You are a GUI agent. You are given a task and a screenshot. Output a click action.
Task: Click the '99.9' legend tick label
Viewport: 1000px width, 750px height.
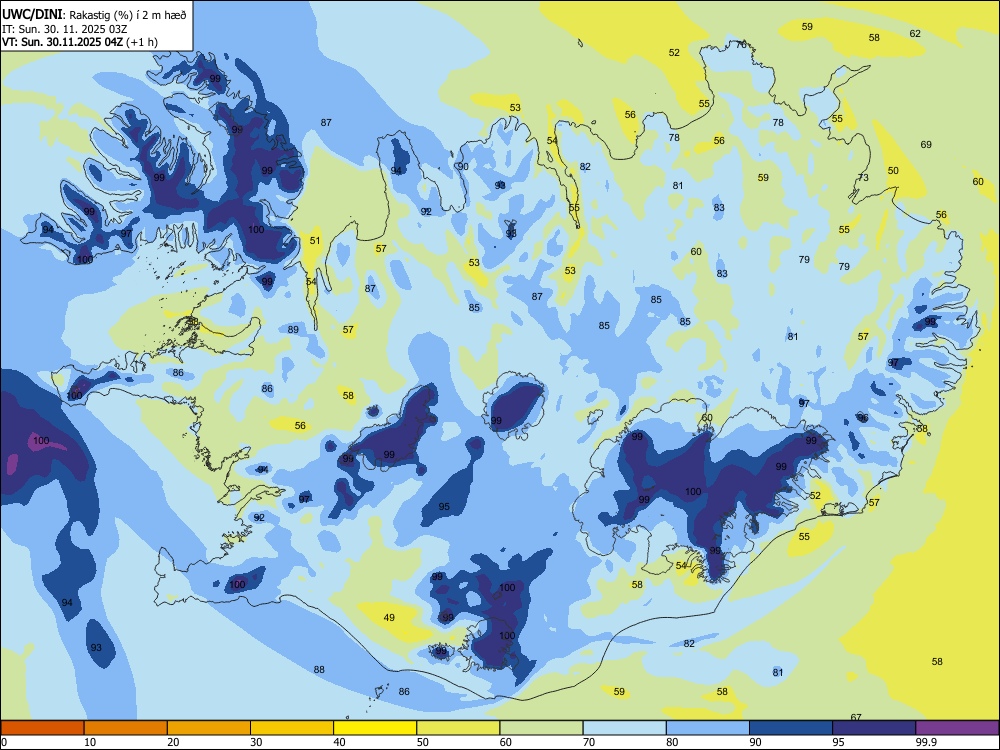point(926,742)
